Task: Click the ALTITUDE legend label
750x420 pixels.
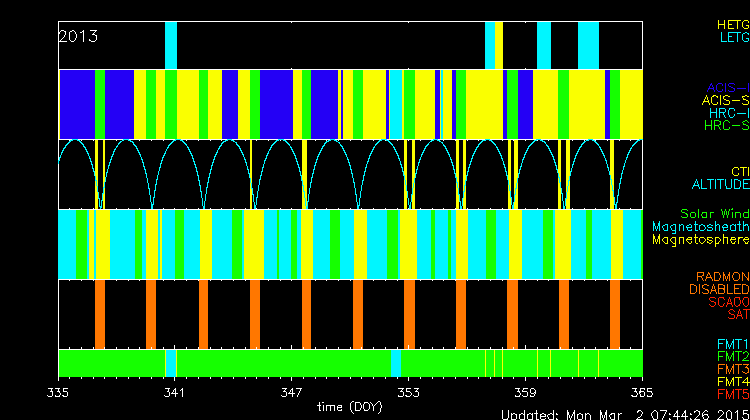Action: coord(720,185)
